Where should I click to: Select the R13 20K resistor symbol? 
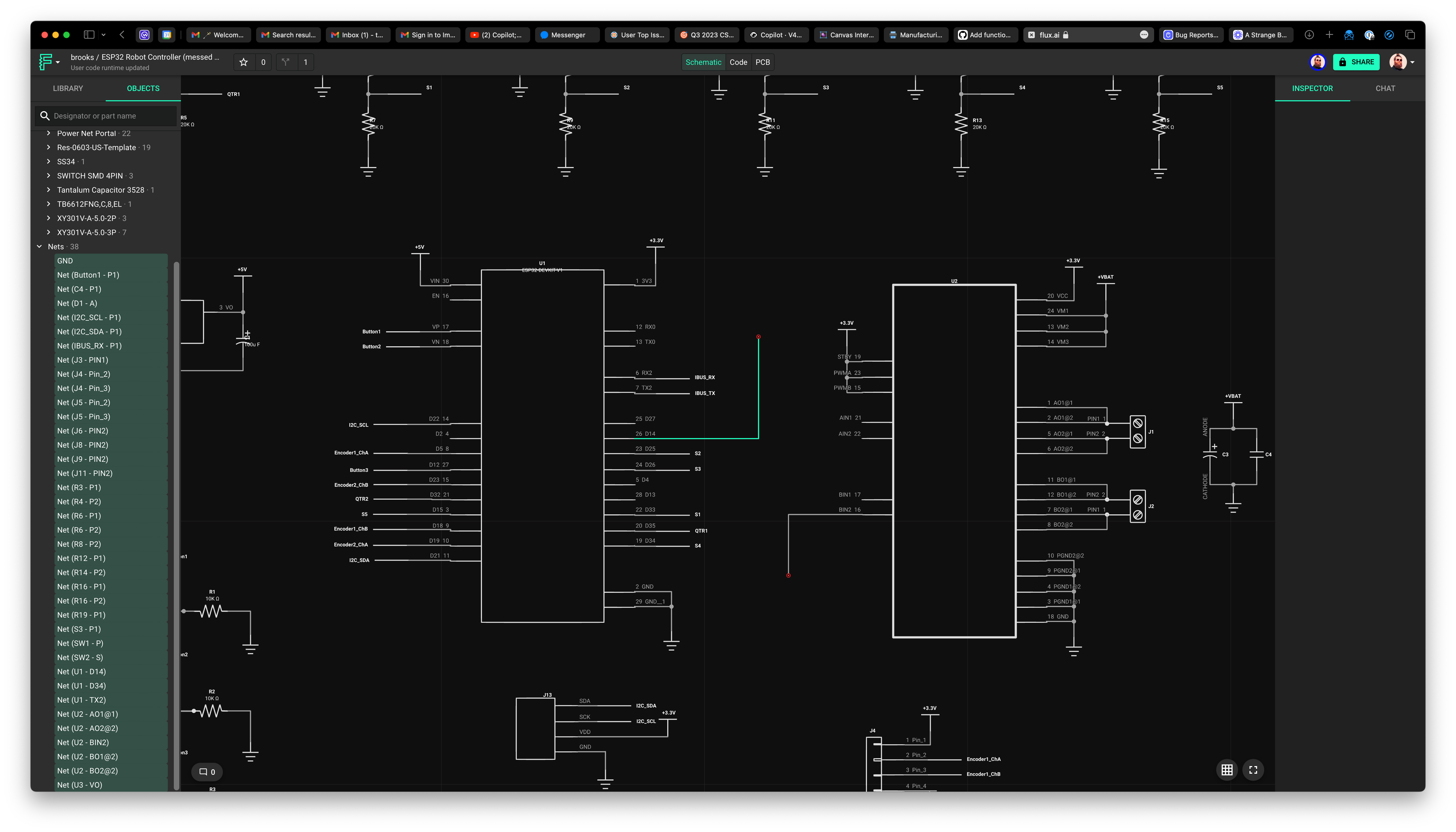click(x=961, y=124)
